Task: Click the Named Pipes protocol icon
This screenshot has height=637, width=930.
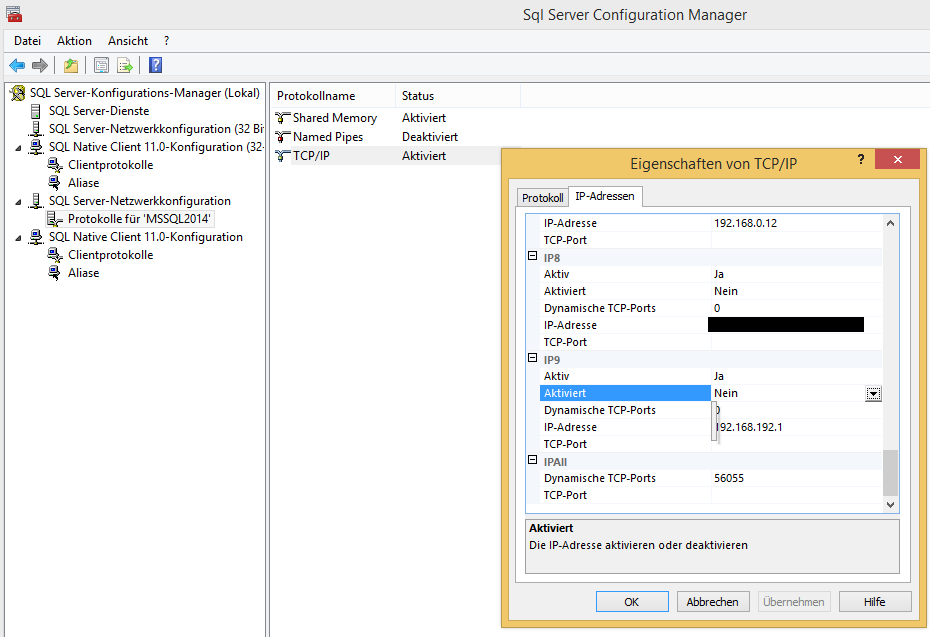Action: pyautogui.click(x=283, y=137)
